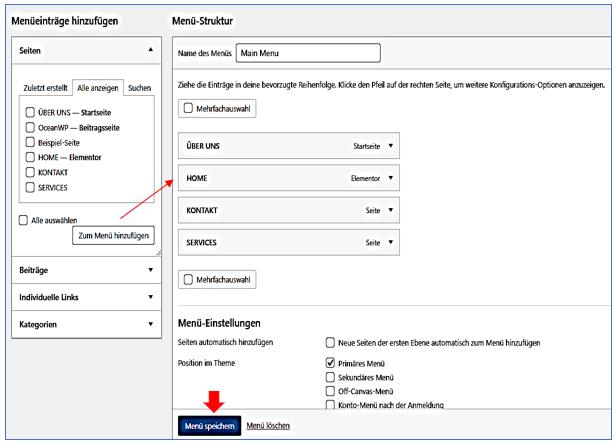This screenshot has height=444, width=616.
Task: Open KONTAKT menu item options arrow
Action: (391, 211)
